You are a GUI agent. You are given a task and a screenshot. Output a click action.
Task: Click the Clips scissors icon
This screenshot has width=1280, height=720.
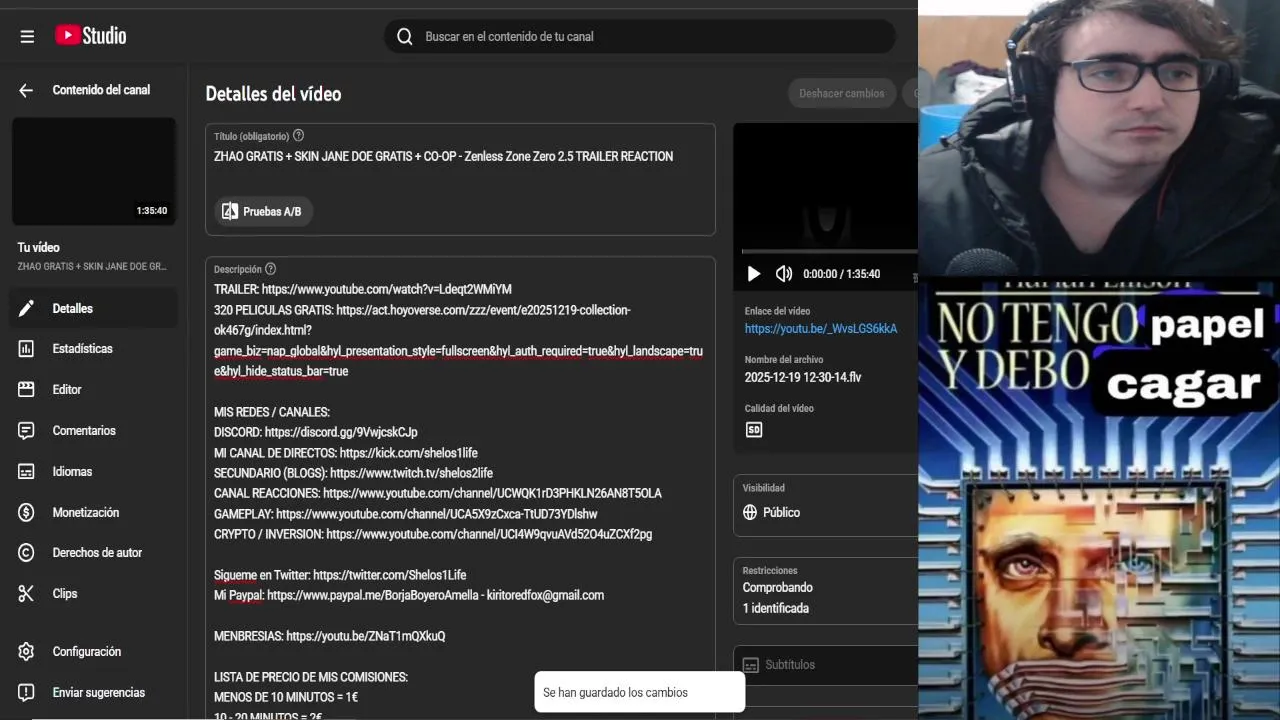(x=27, y=594)
